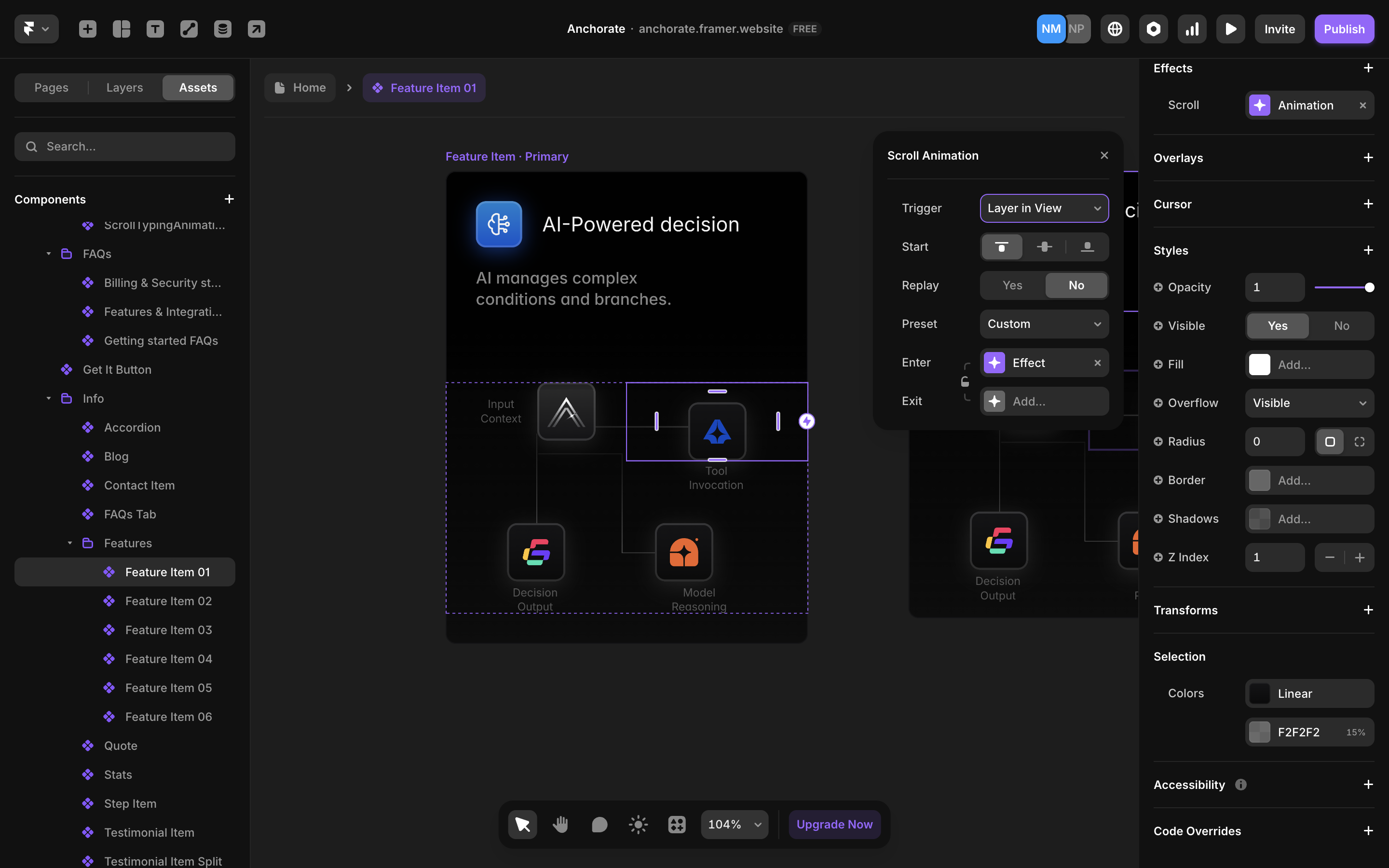The image size is (1389, 868).
Task: Open the CMS database icon in toolbar
Action: point(222,29)
